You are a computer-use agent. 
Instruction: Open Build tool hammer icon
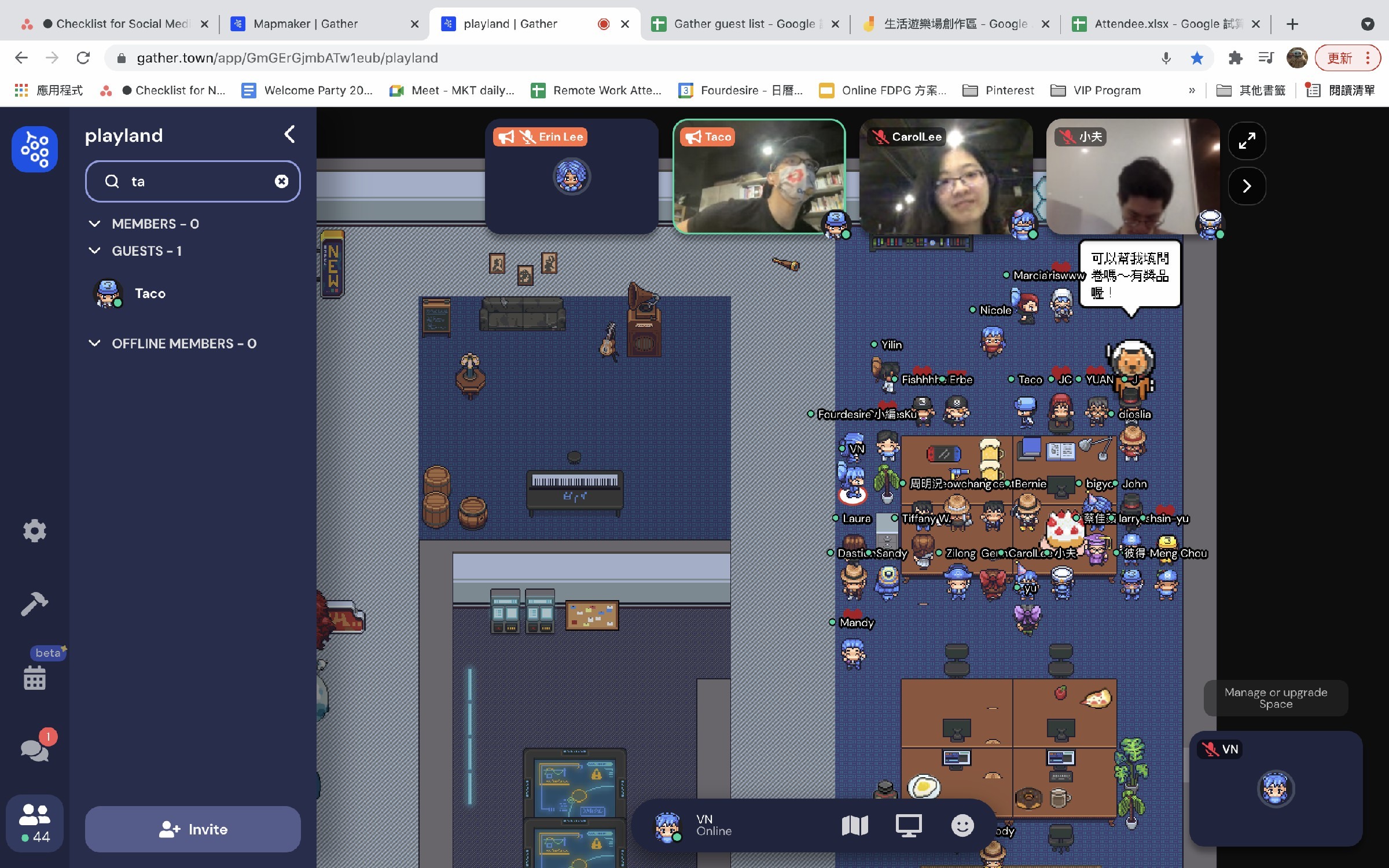pos(35,604)
